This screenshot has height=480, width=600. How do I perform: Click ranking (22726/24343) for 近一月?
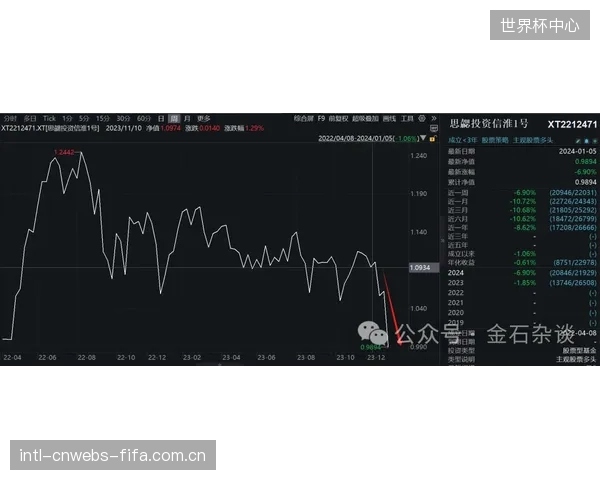pos(573,201)
